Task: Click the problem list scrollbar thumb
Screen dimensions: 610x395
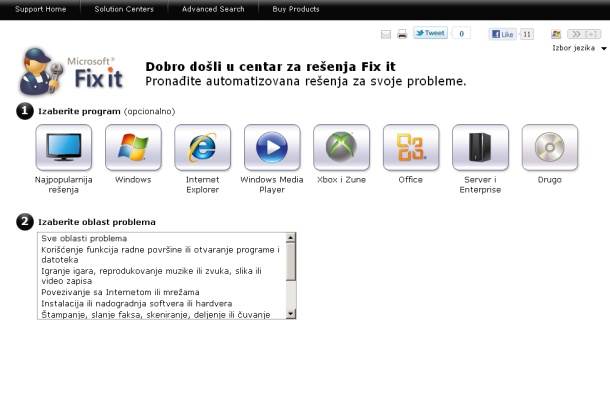Action: (291, 262)
